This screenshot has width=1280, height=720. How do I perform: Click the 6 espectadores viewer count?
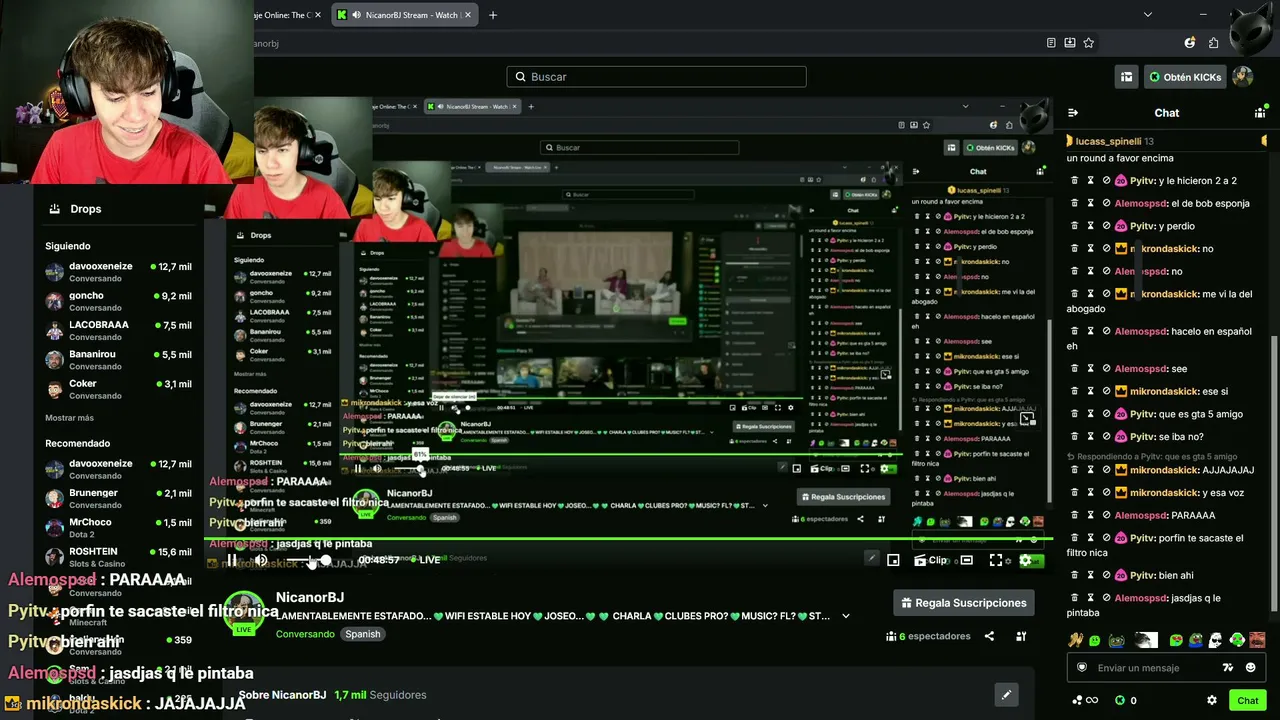pos(929,636)
